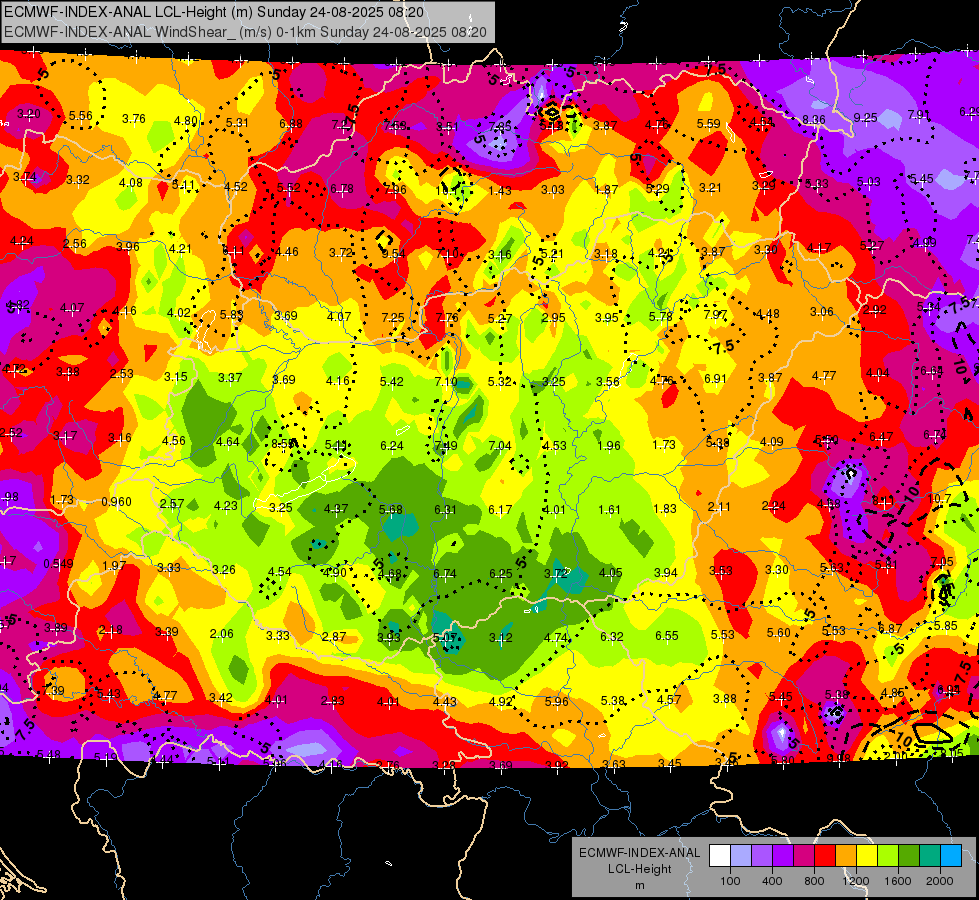The width and height of the screenshot is (979, 900).
Task: Click the wind shear value 6.88
Action: click(291, 124)
